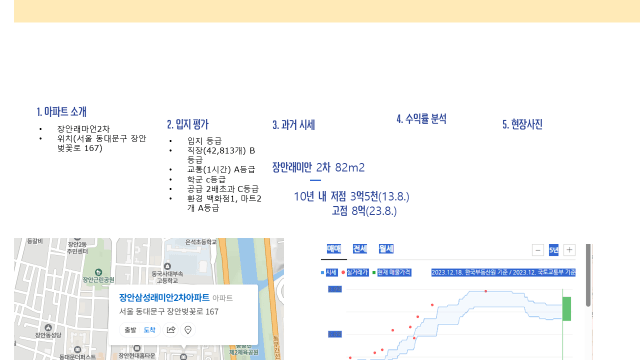Toggle the 시세 legend item on chart
The image size is (640, 360).
pyautogui.click(x=329, y=273)
